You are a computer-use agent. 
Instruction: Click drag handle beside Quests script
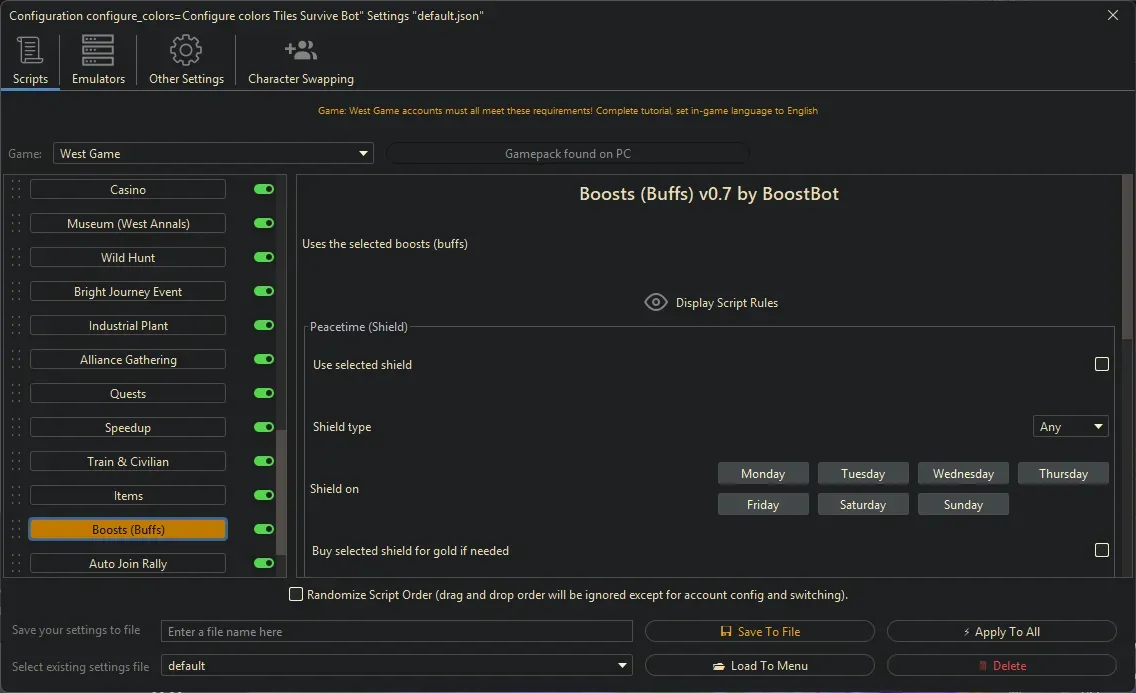click(x=15, y=394)
